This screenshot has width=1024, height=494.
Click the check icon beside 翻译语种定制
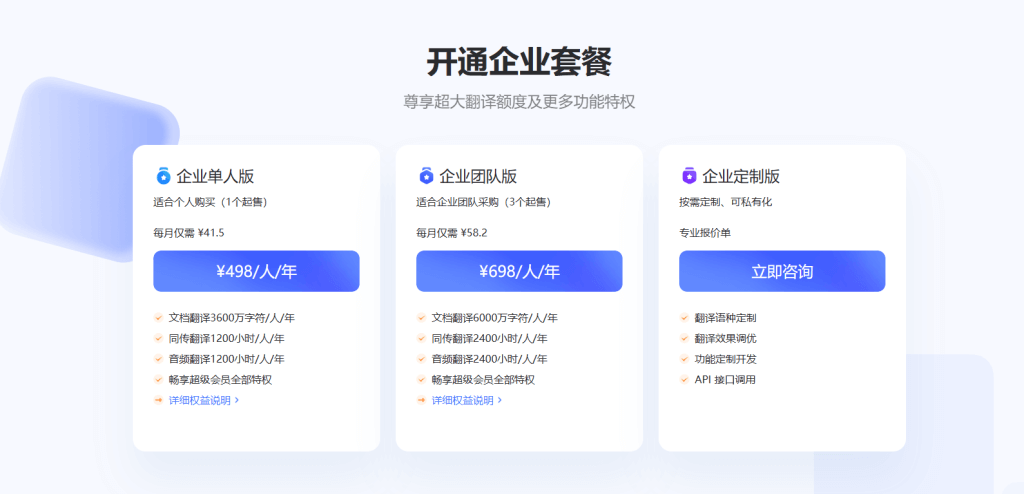(x=684, y=318)
